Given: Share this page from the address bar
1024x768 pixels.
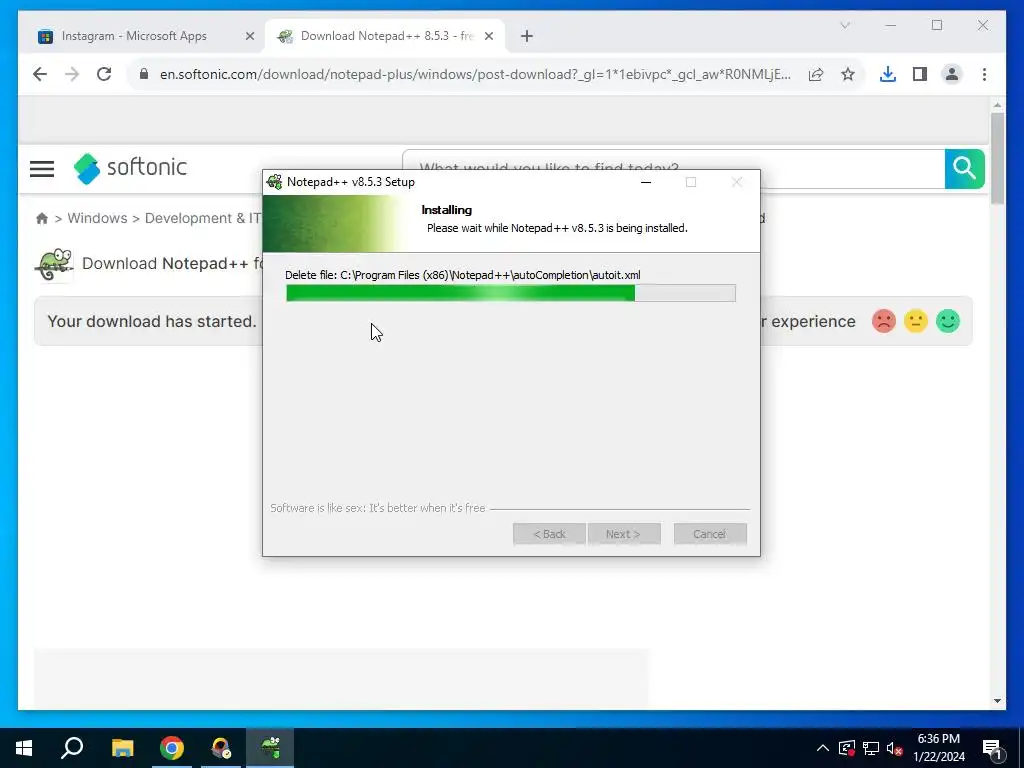Looking at the screenshot, I should pyautogui.click(x=816, y=74).
